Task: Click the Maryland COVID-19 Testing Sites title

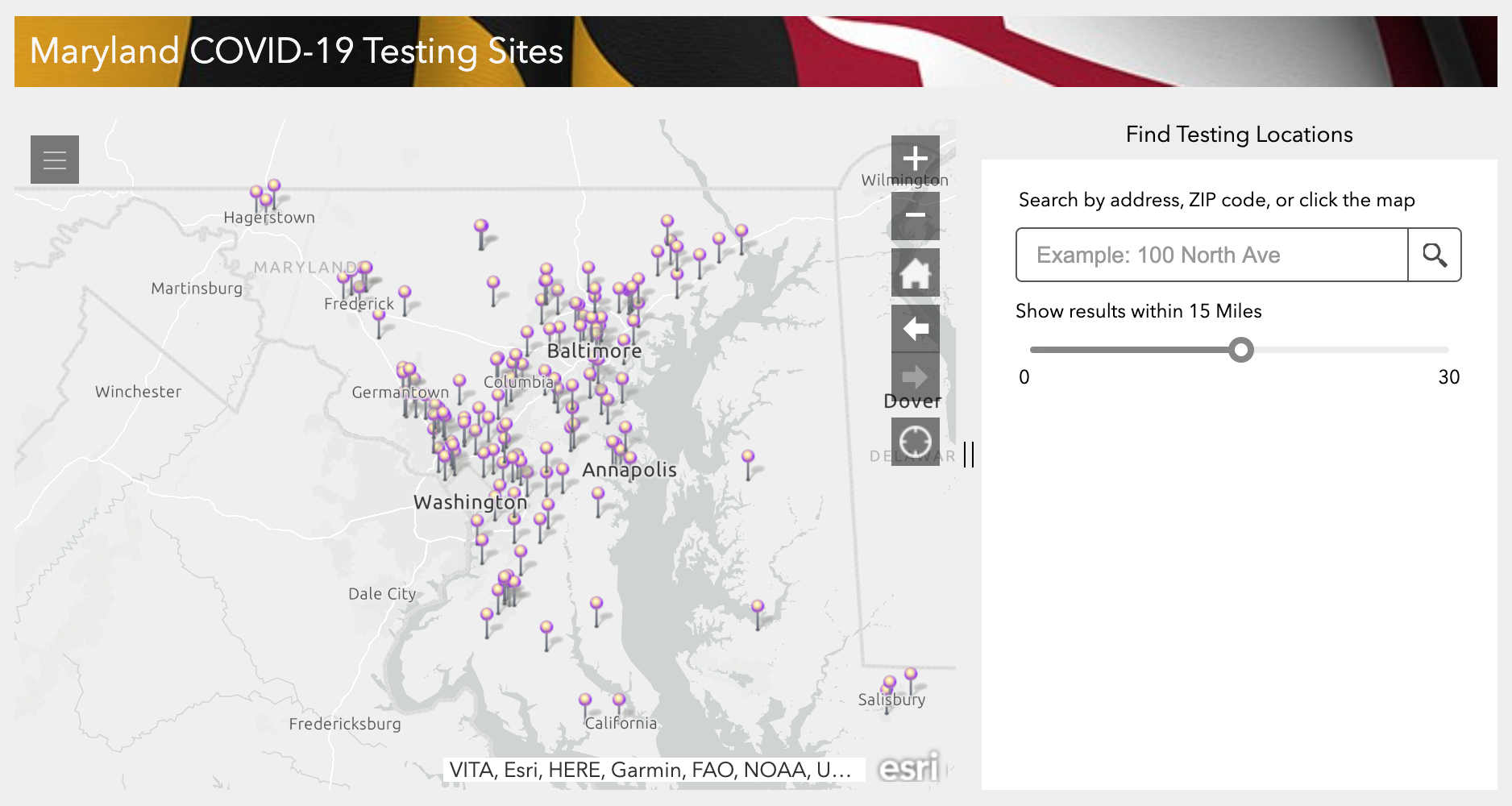Action: (x=296, y=51)
